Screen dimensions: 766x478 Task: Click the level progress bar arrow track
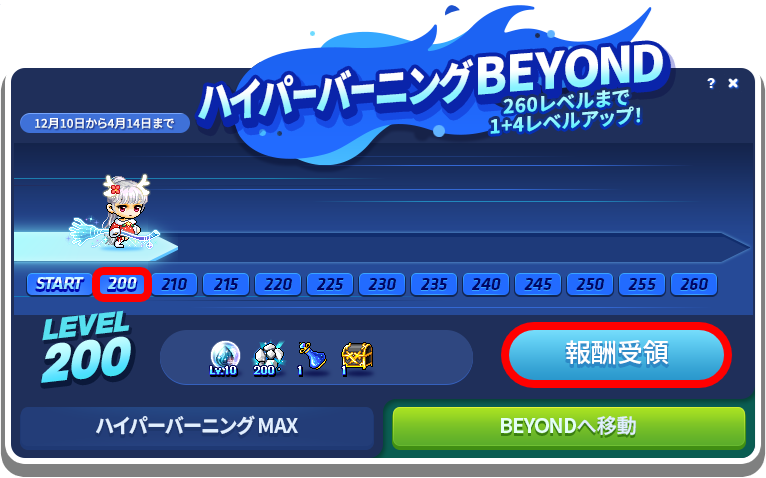click(x=382, y=247)
